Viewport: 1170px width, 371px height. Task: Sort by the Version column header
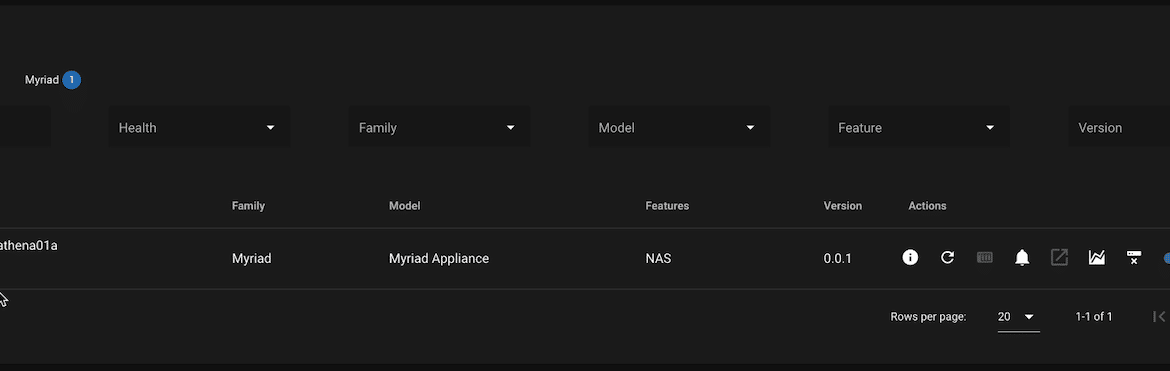842,205
